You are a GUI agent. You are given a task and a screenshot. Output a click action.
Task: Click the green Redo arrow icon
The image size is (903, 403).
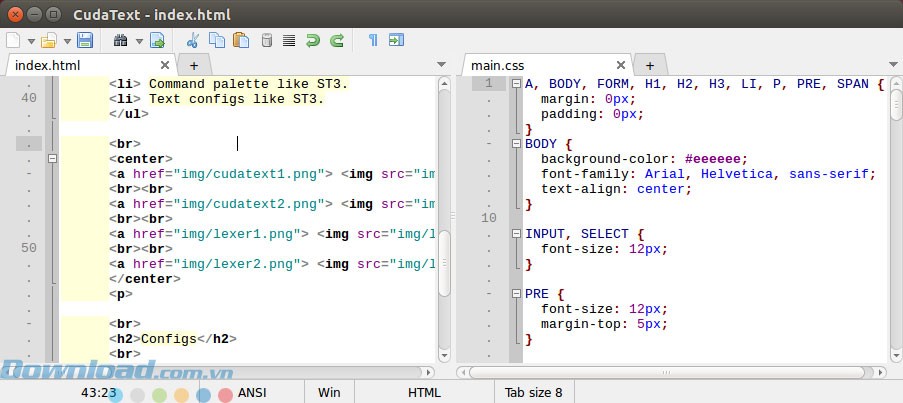coord(337,41)
